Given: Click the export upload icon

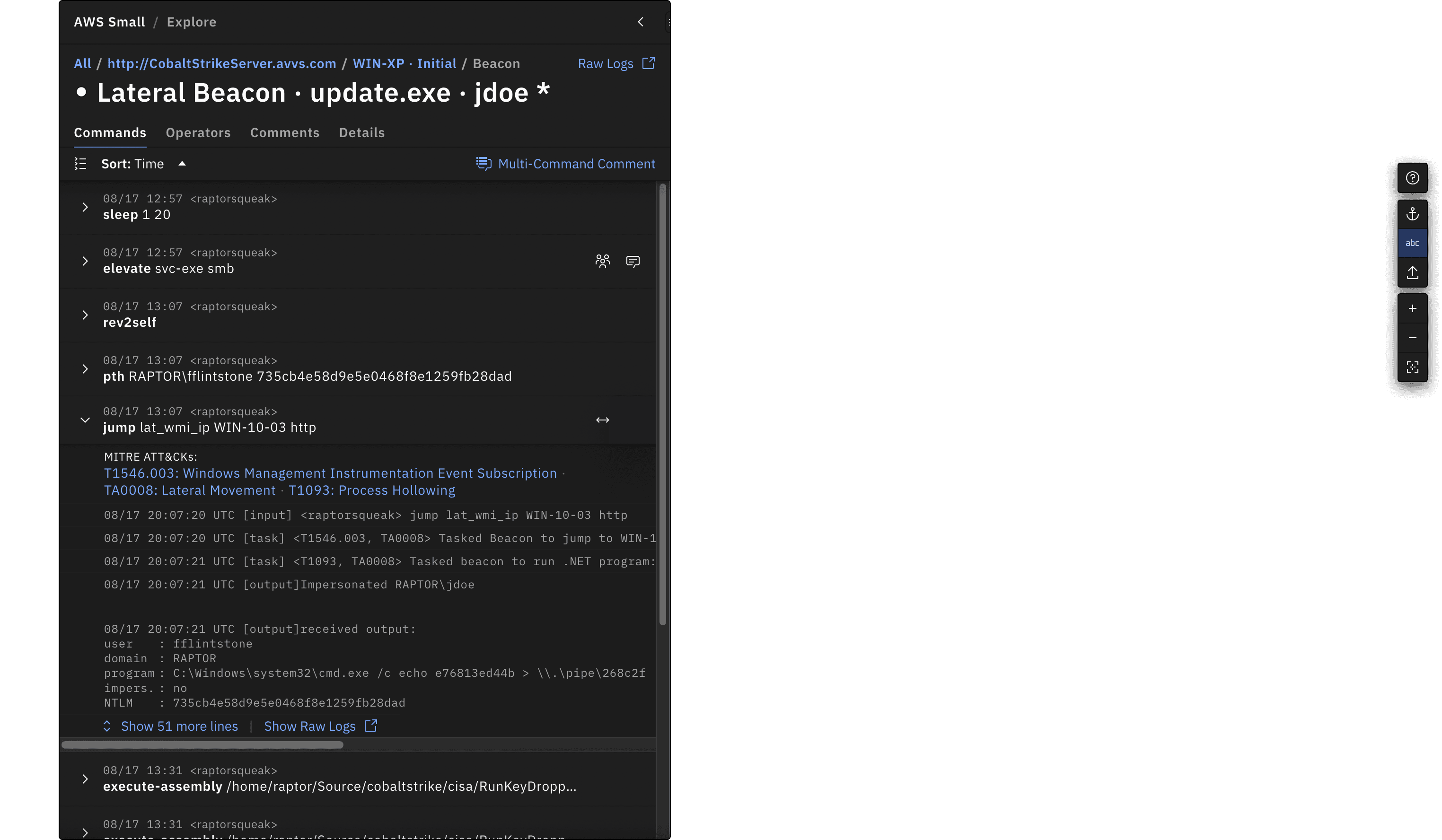Looking at the screenshot, I should (x=1412, y=272).
